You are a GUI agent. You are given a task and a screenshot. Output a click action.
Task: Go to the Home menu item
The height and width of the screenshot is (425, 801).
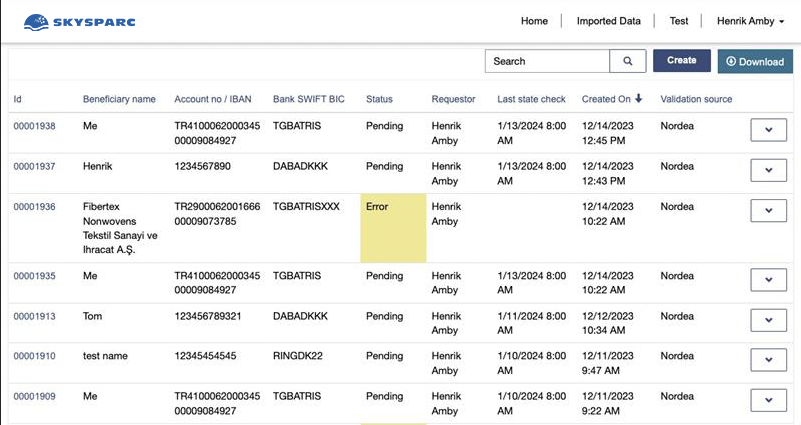534,21
